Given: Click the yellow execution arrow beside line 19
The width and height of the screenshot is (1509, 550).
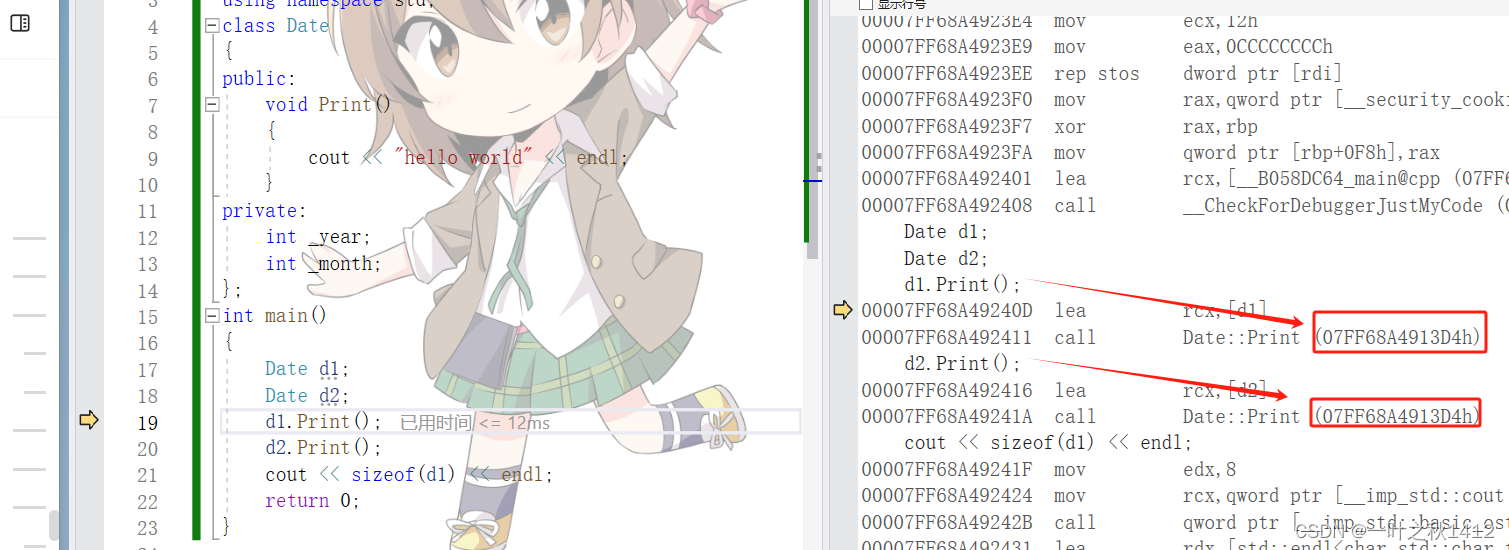Looking at the screenshot, I should pos(89,420).
